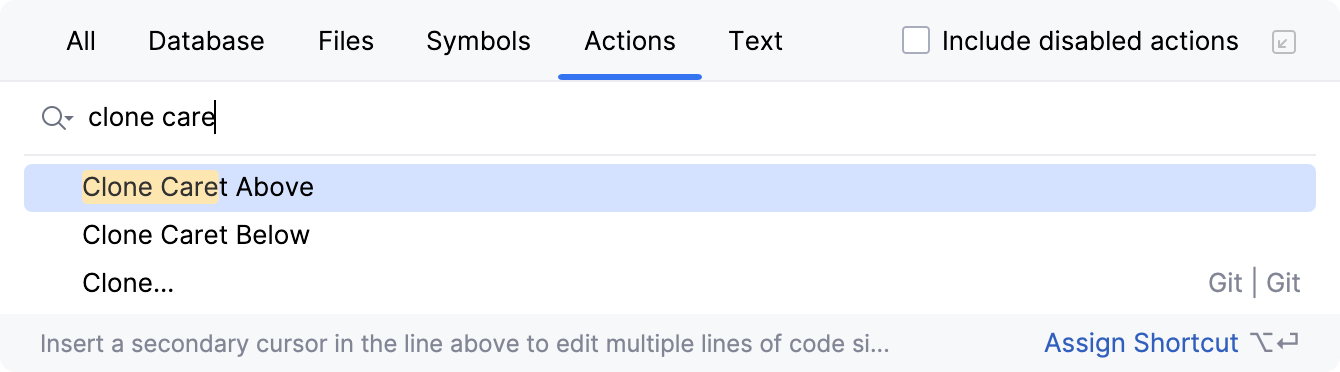Viewport: 1340px width, 372px height.
Task: Select the Actions tab
Action: (630, 41)
